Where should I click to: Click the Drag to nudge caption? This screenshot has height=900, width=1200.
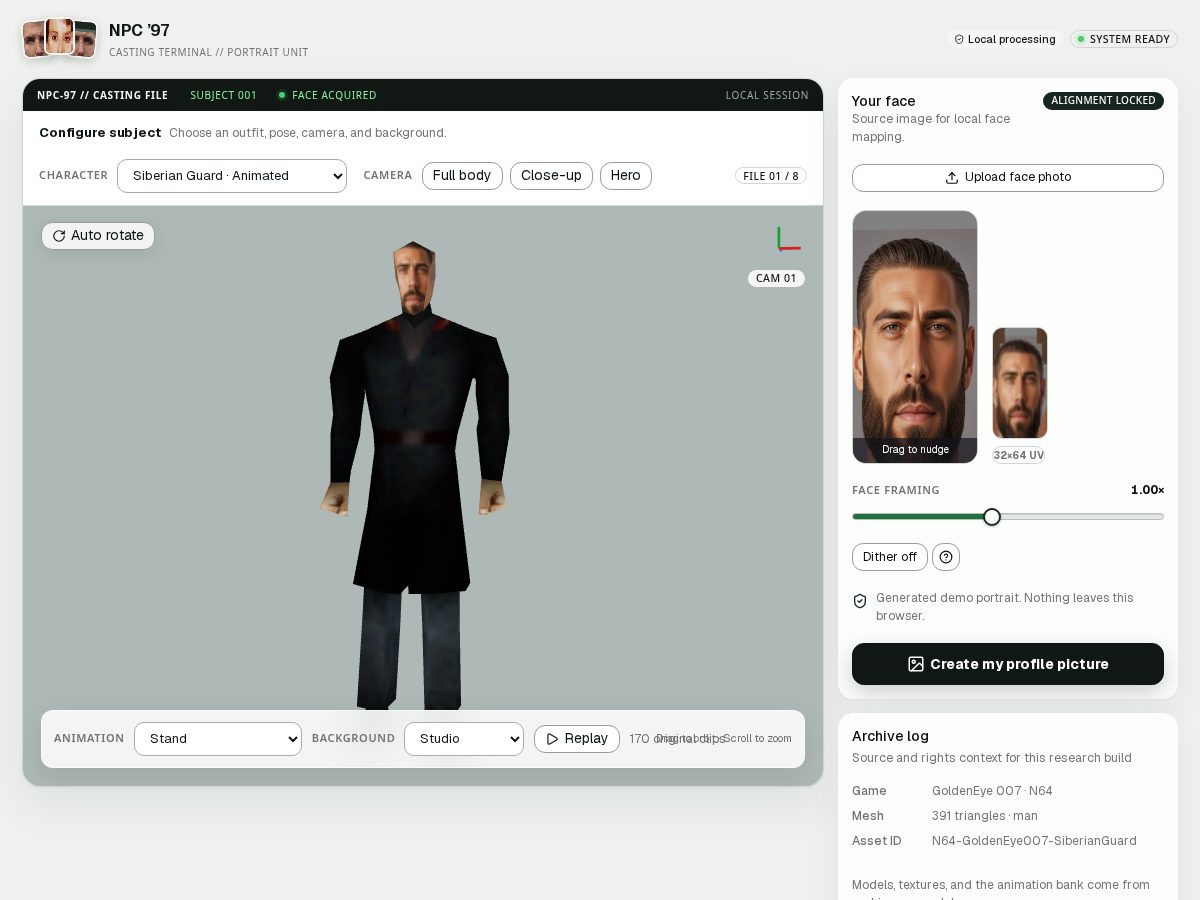(x=915, y=450)
